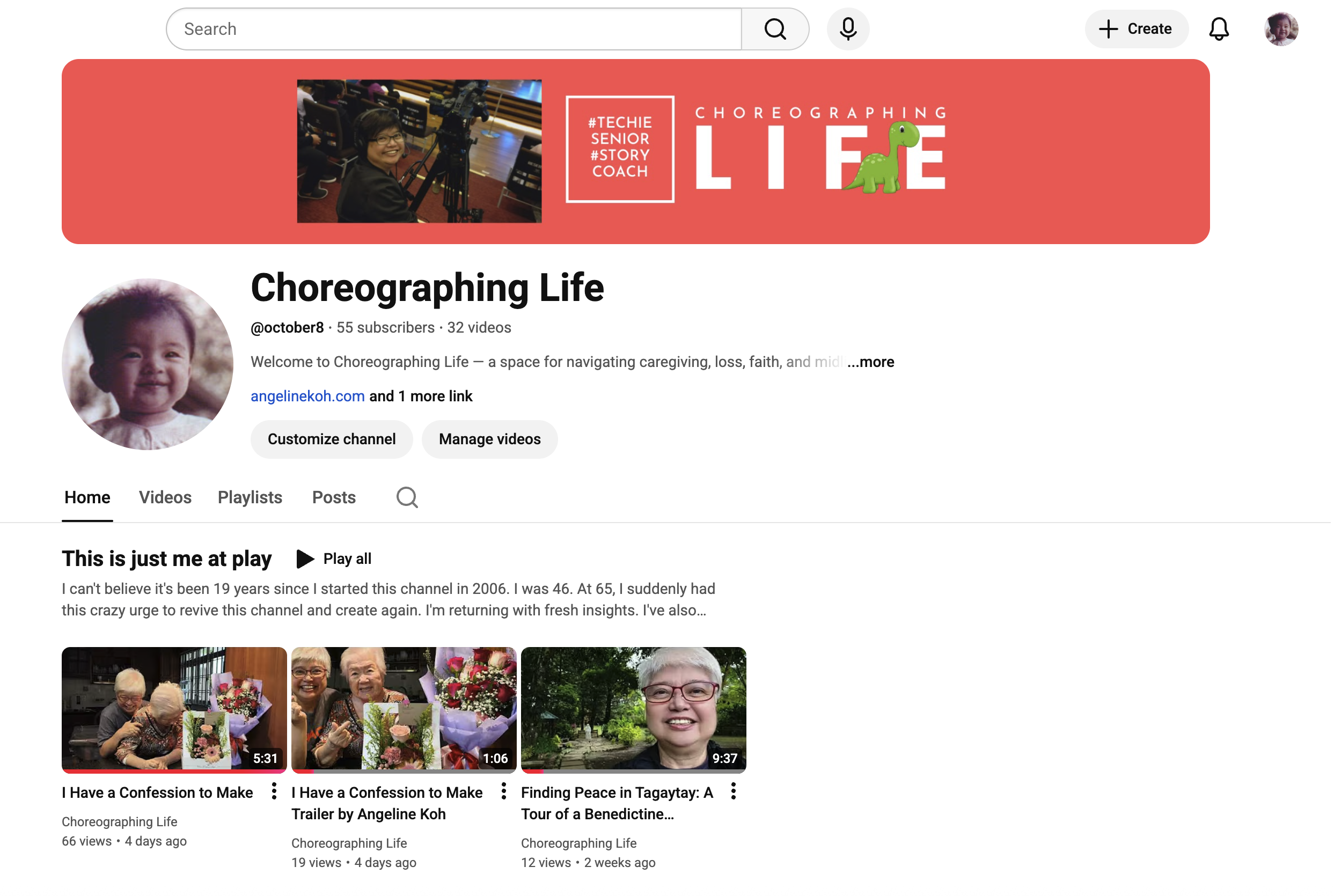The width and height of the screenshot is (1334, 896).
Task: Click the Play all icon
Action: [x=306, y=560]
